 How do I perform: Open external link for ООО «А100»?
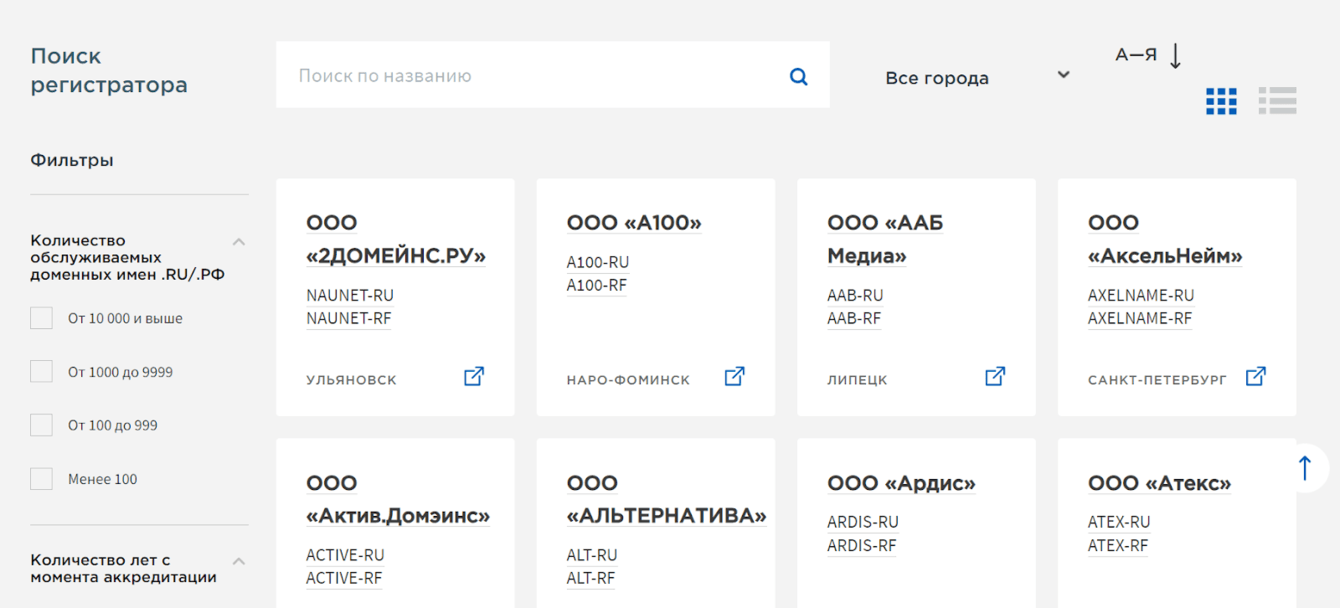pyautogui.click(x=735, y=377)
